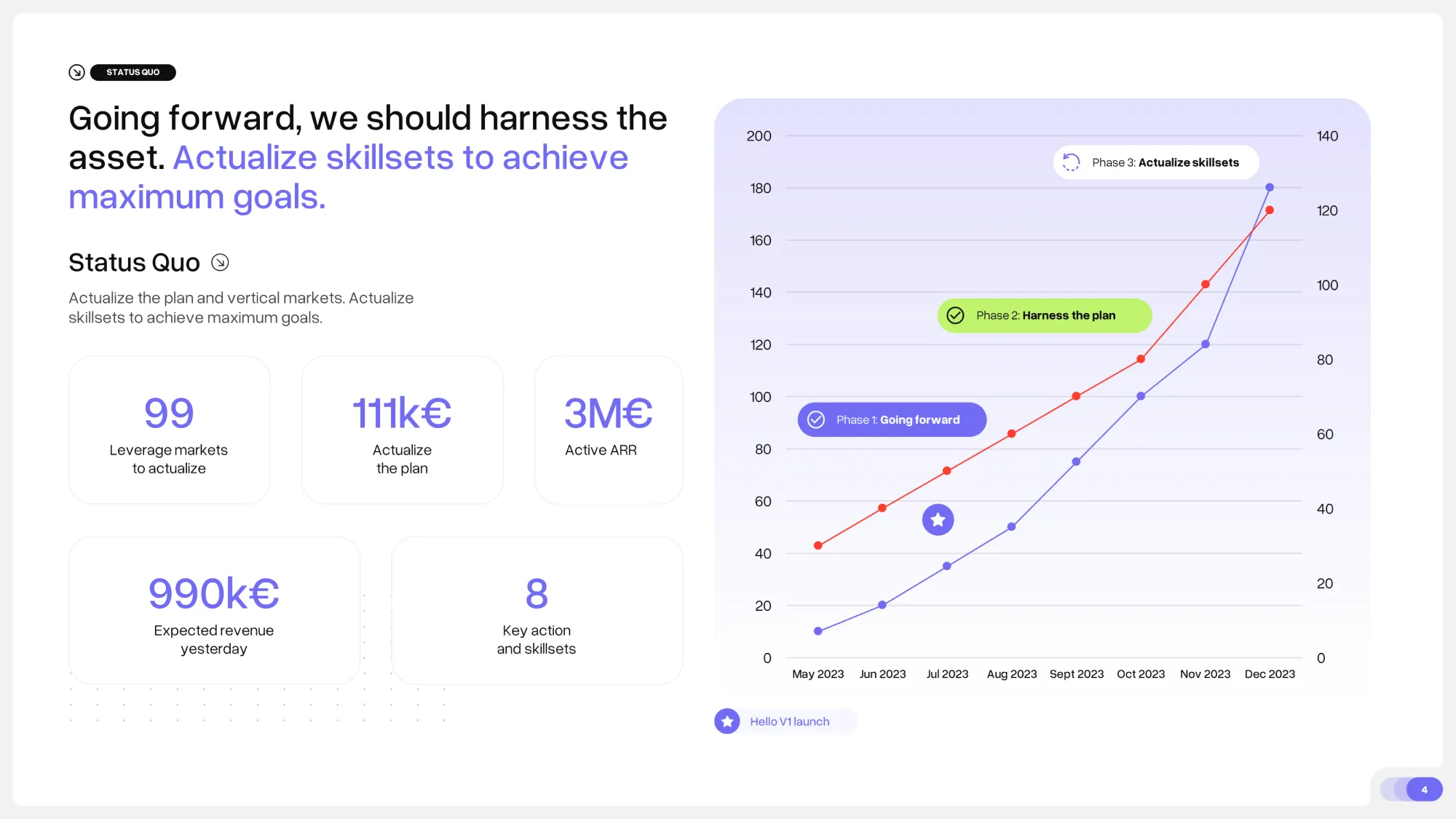
Task: Select the 3M€ Active ARR card
Action: tap(608, 430)
